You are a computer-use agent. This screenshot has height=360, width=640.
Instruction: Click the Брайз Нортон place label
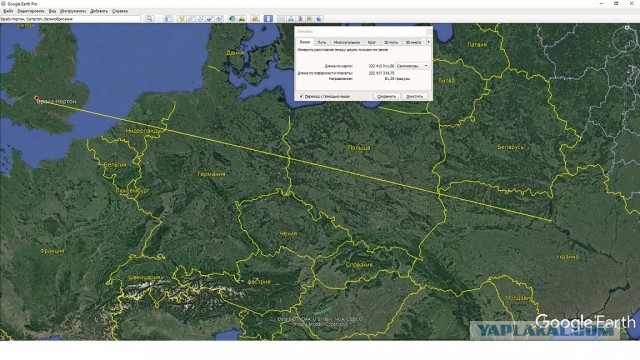(x=57, y=102)
